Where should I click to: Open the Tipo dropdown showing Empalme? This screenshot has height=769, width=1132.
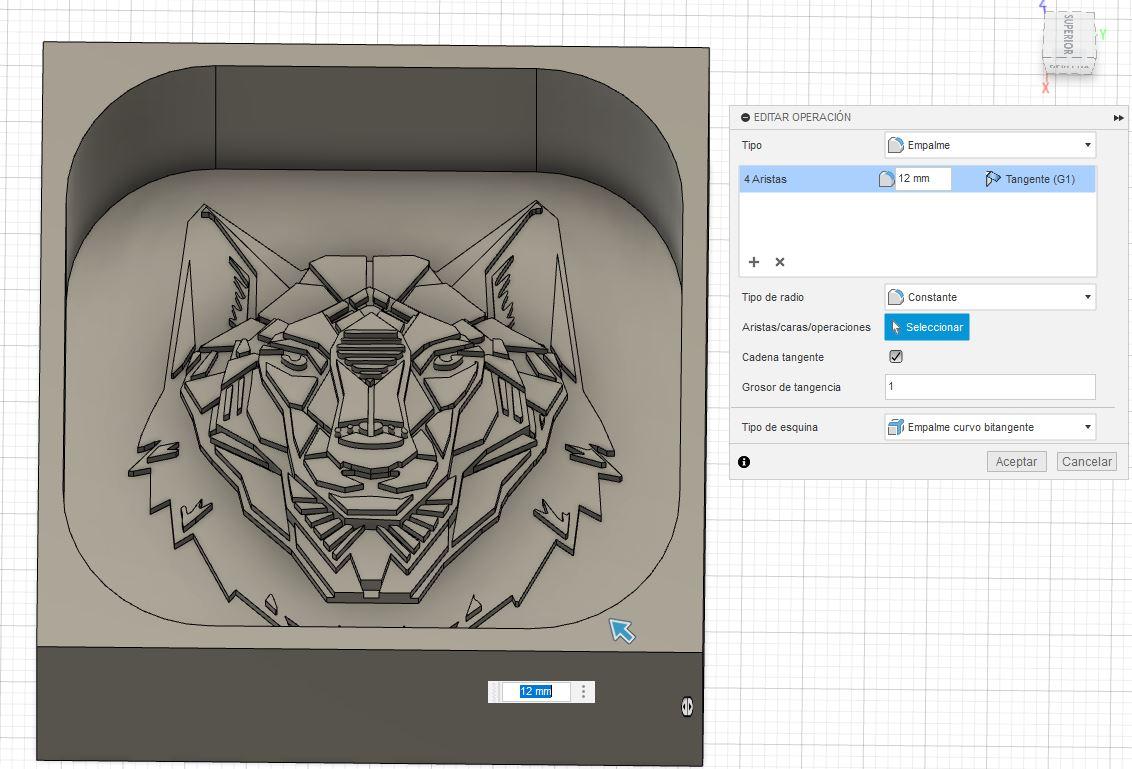pyautogui.click(x=989, y=145)
